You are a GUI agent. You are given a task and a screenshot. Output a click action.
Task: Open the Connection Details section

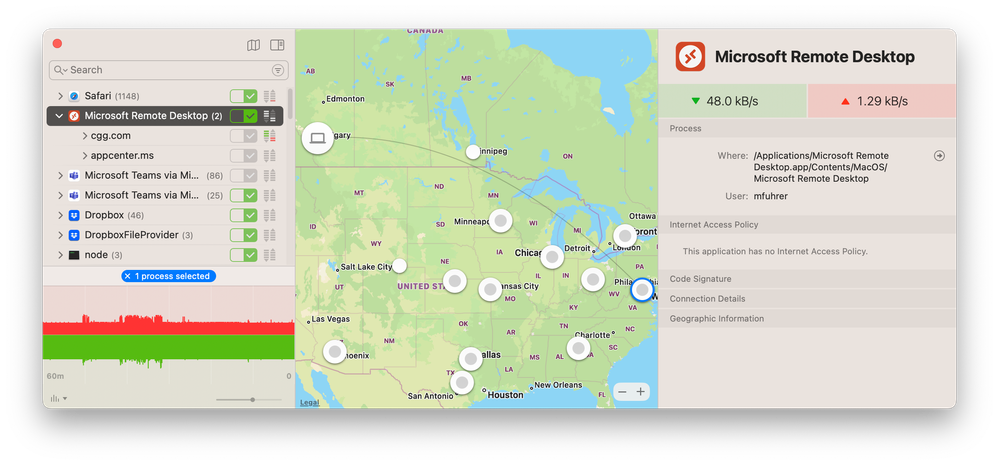(x=807, y=299)
